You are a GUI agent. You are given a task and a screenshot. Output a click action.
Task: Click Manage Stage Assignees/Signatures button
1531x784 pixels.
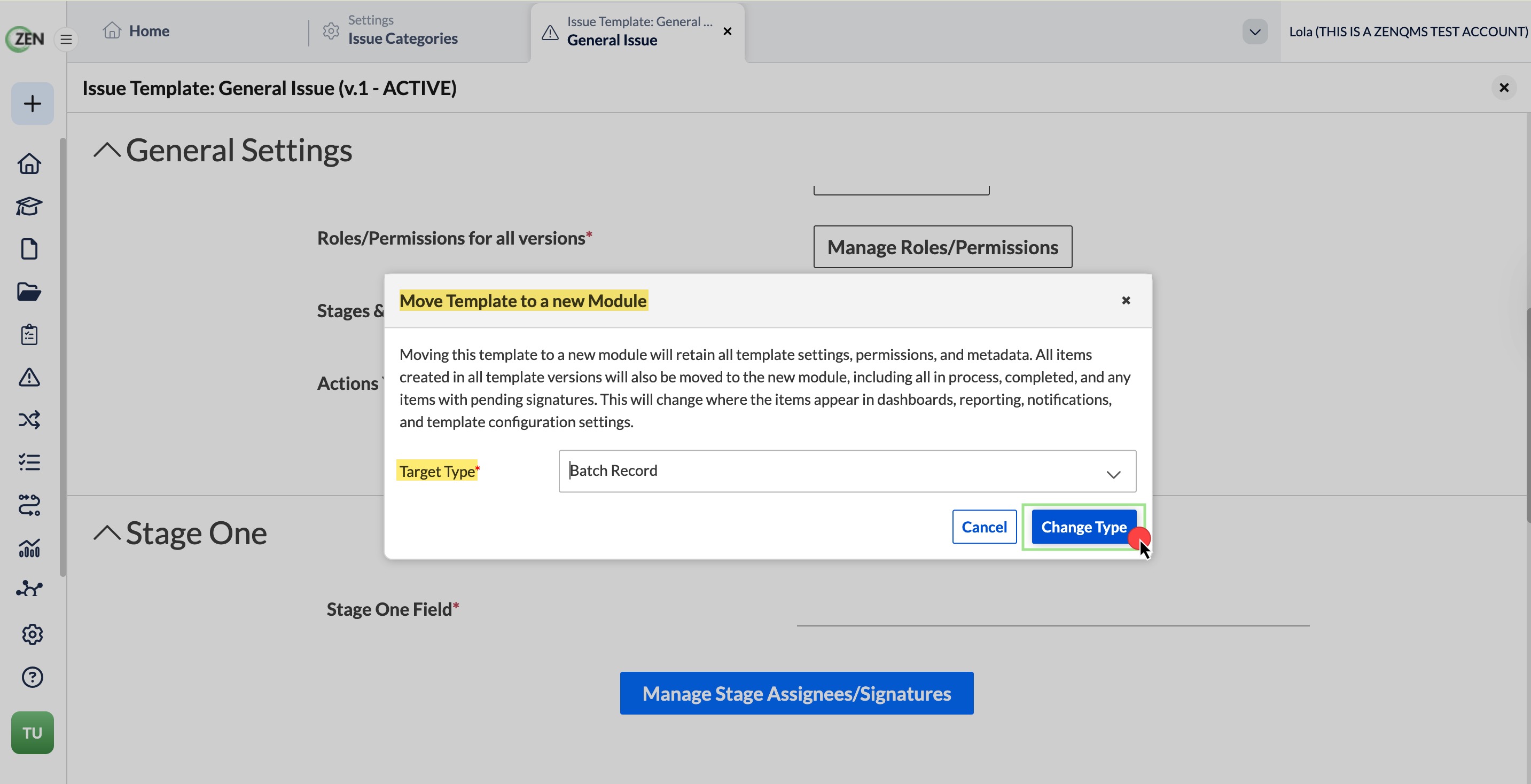point(796,693)
